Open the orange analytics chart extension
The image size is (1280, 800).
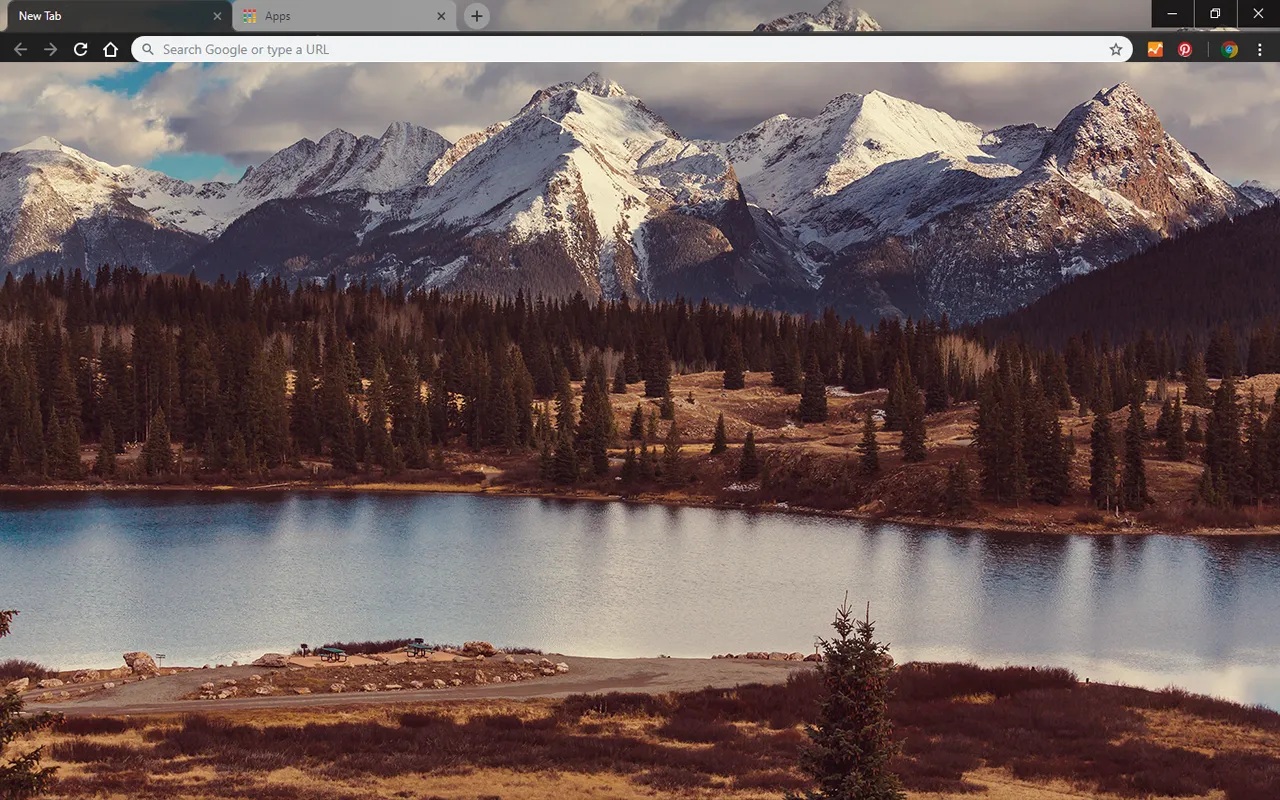tap(1155, 49)
